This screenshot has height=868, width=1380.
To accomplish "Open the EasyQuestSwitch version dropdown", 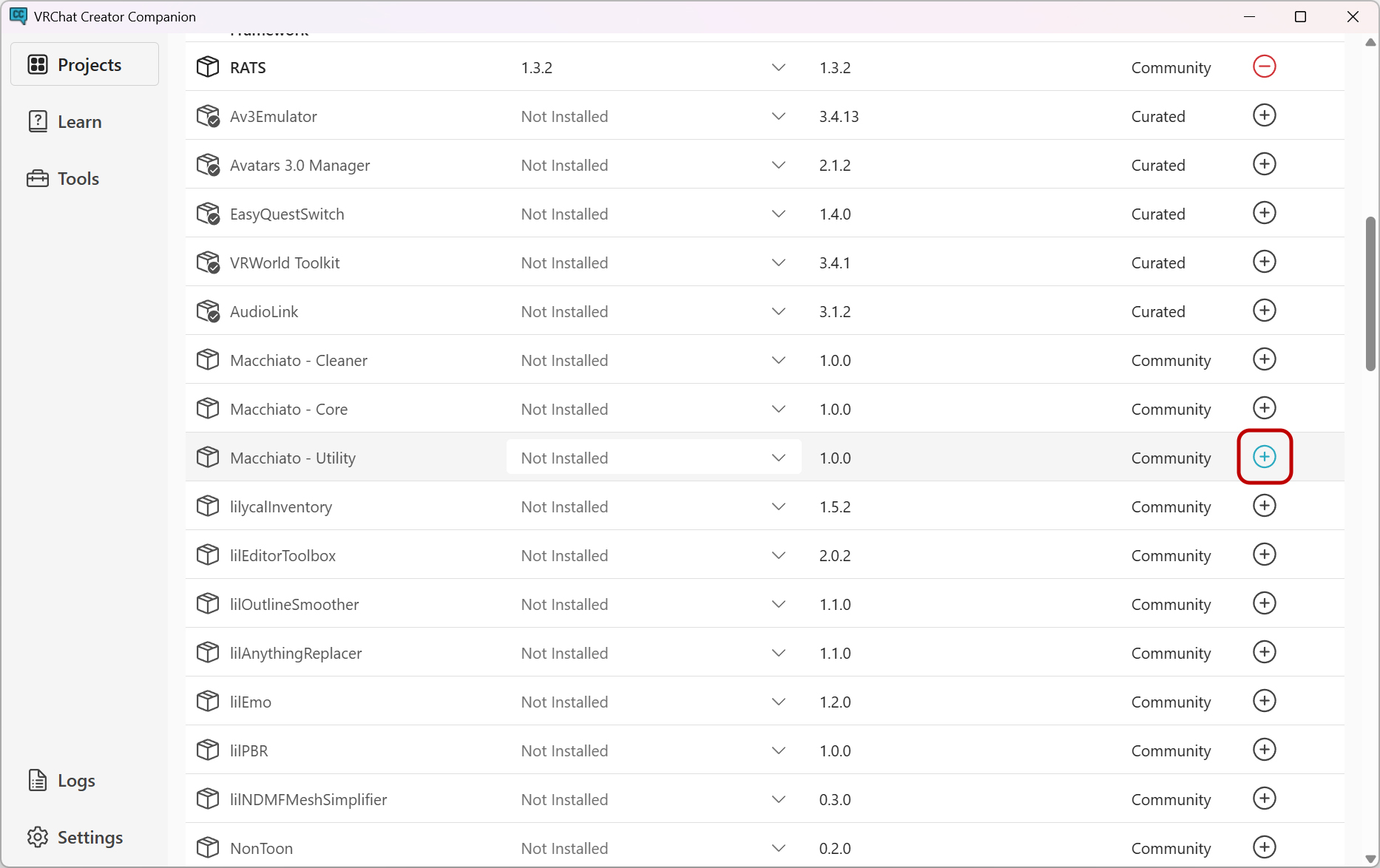I will [x=654, y=214].
